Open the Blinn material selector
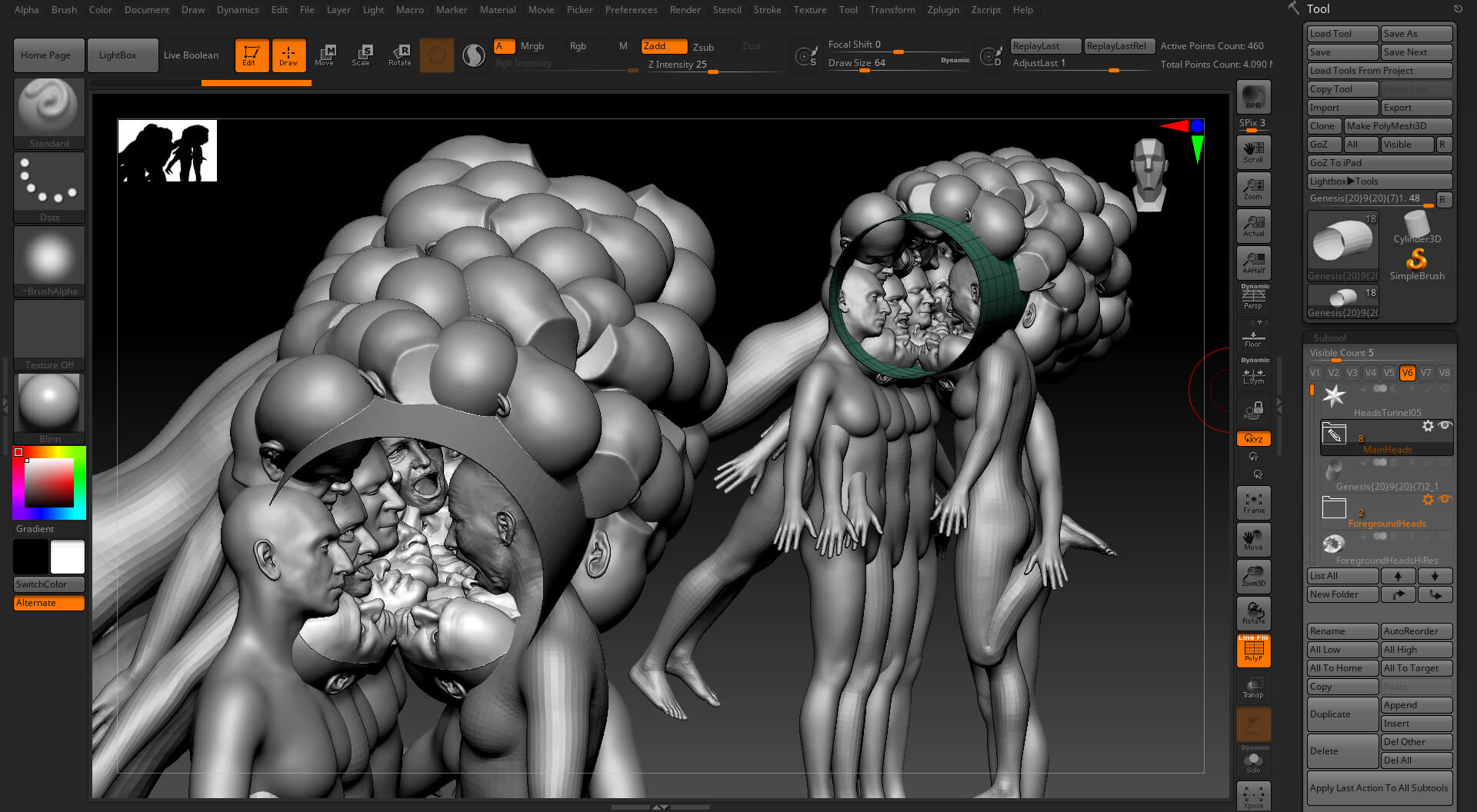The image size is (1477, 812). point(49,409)
